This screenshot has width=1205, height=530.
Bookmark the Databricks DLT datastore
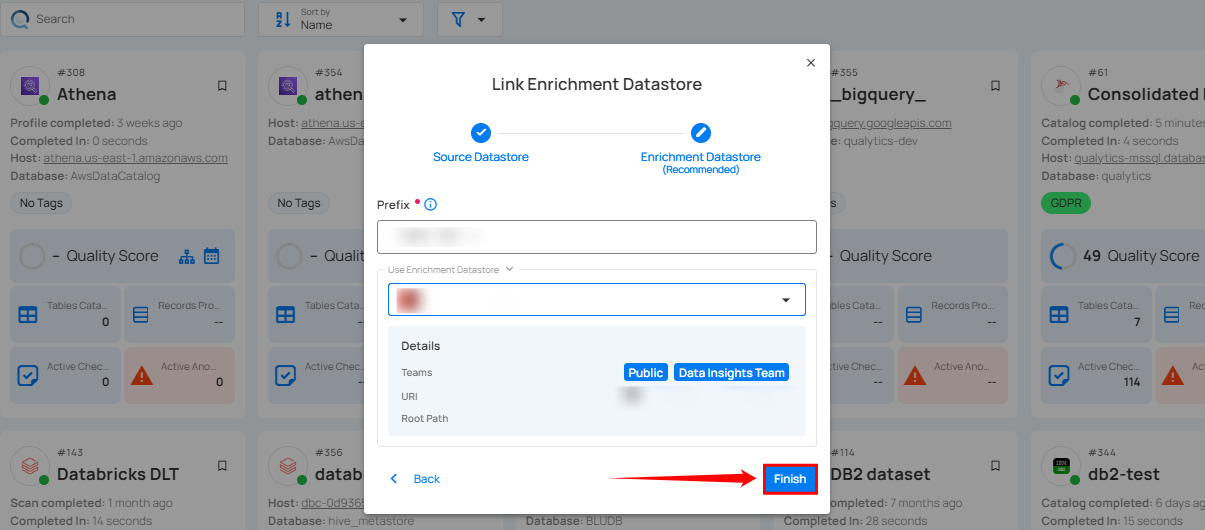click(x=222, y=466)
